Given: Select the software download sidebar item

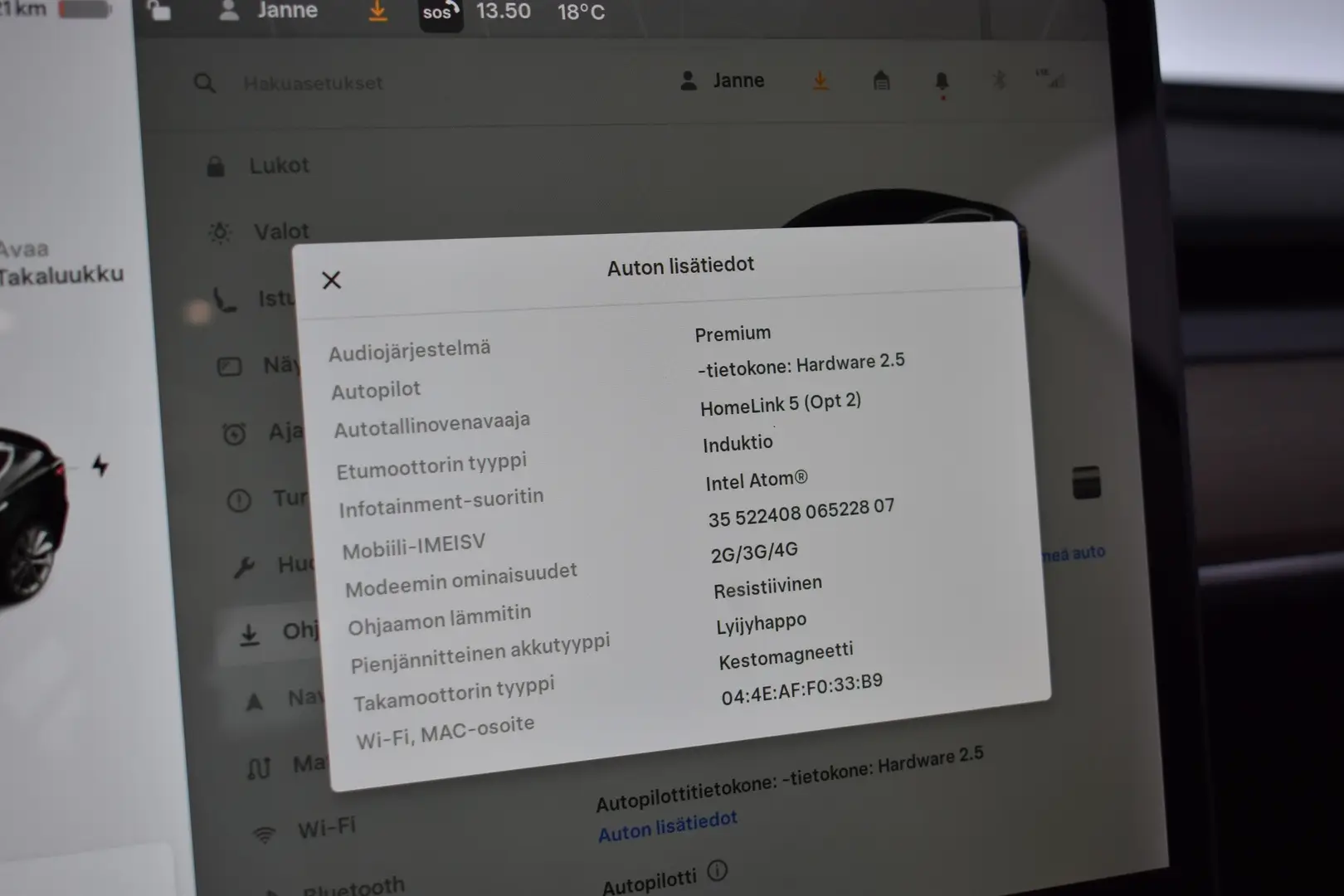Looking at the screenshot, I should [x=270, y=635].
